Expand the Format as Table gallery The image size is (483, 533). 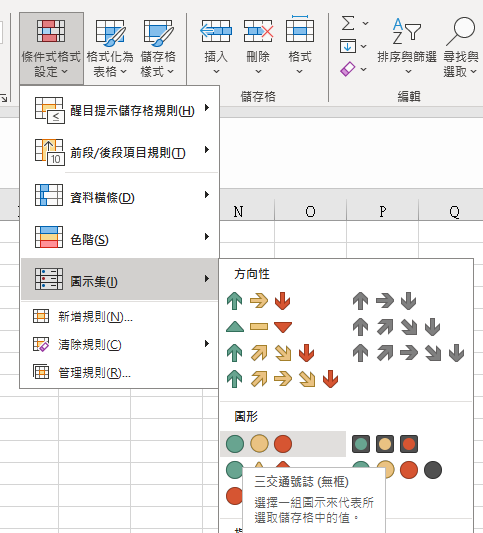click(x=110, y=48)
